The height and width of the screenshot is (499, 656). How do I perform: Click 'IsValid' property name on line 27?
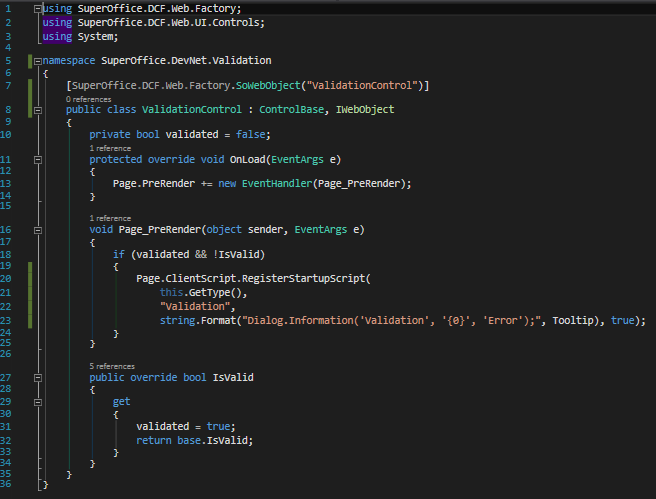tap(233, 378)
